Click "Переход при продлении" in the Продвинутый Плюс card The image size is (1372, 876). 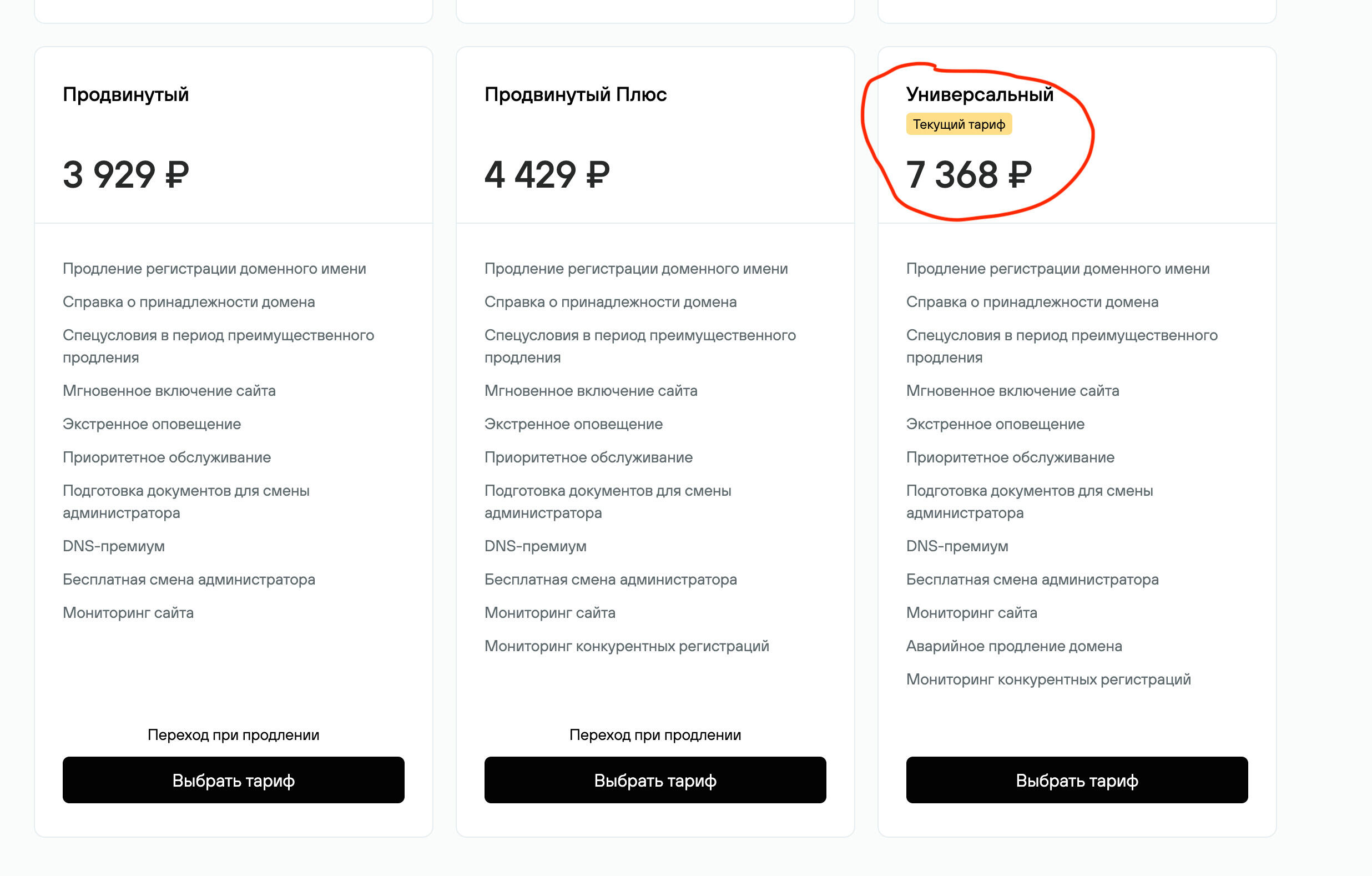(655, 734)
